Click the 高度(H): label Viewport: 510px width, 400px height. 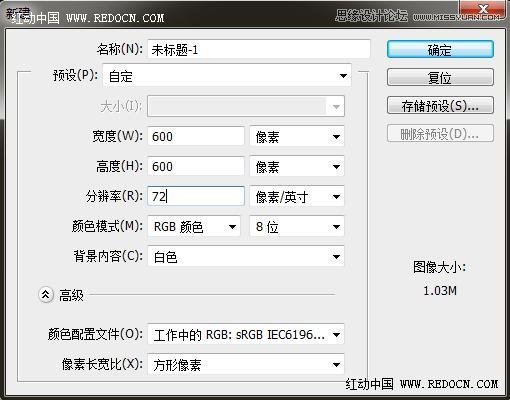[x=120, y=166]
